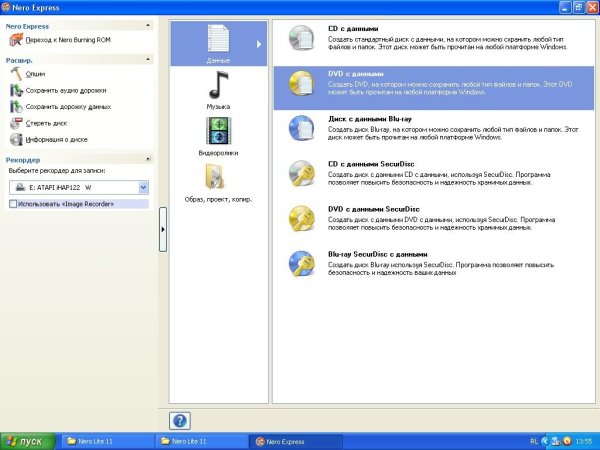Select the Данные document category icon
Image resolution: width=600 pixels, height=450 pixels.
pos(218,40)
